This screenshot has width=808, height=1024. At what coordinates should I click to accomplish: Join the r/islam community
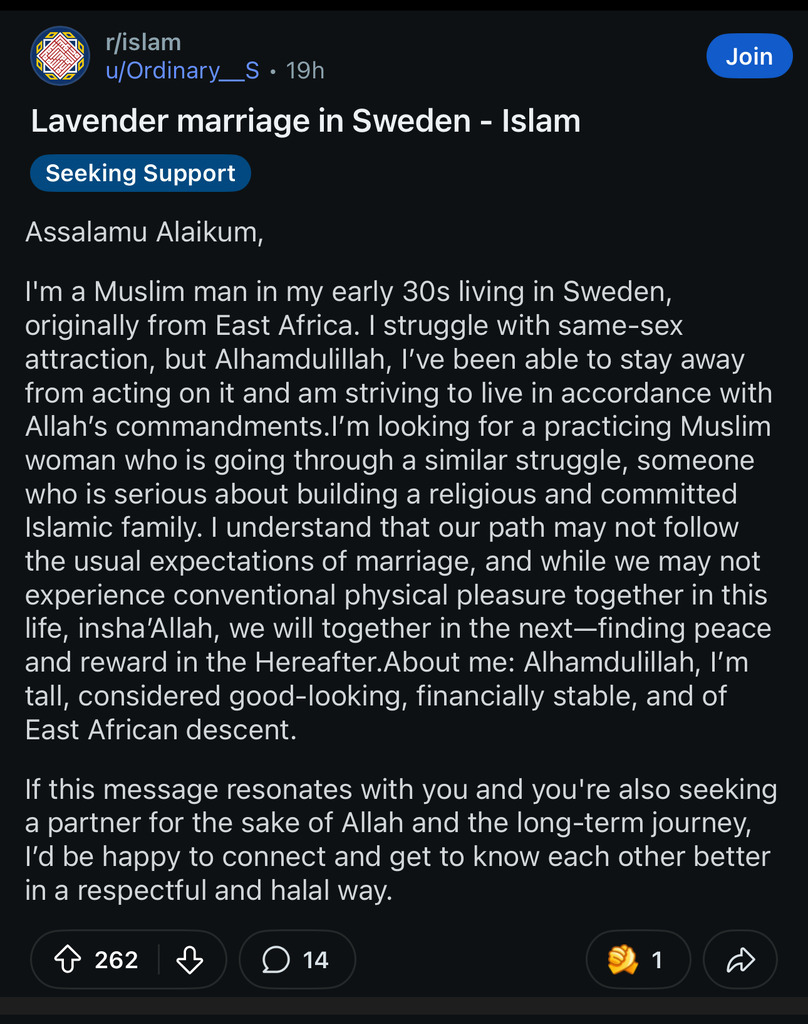tap(749, 57)
